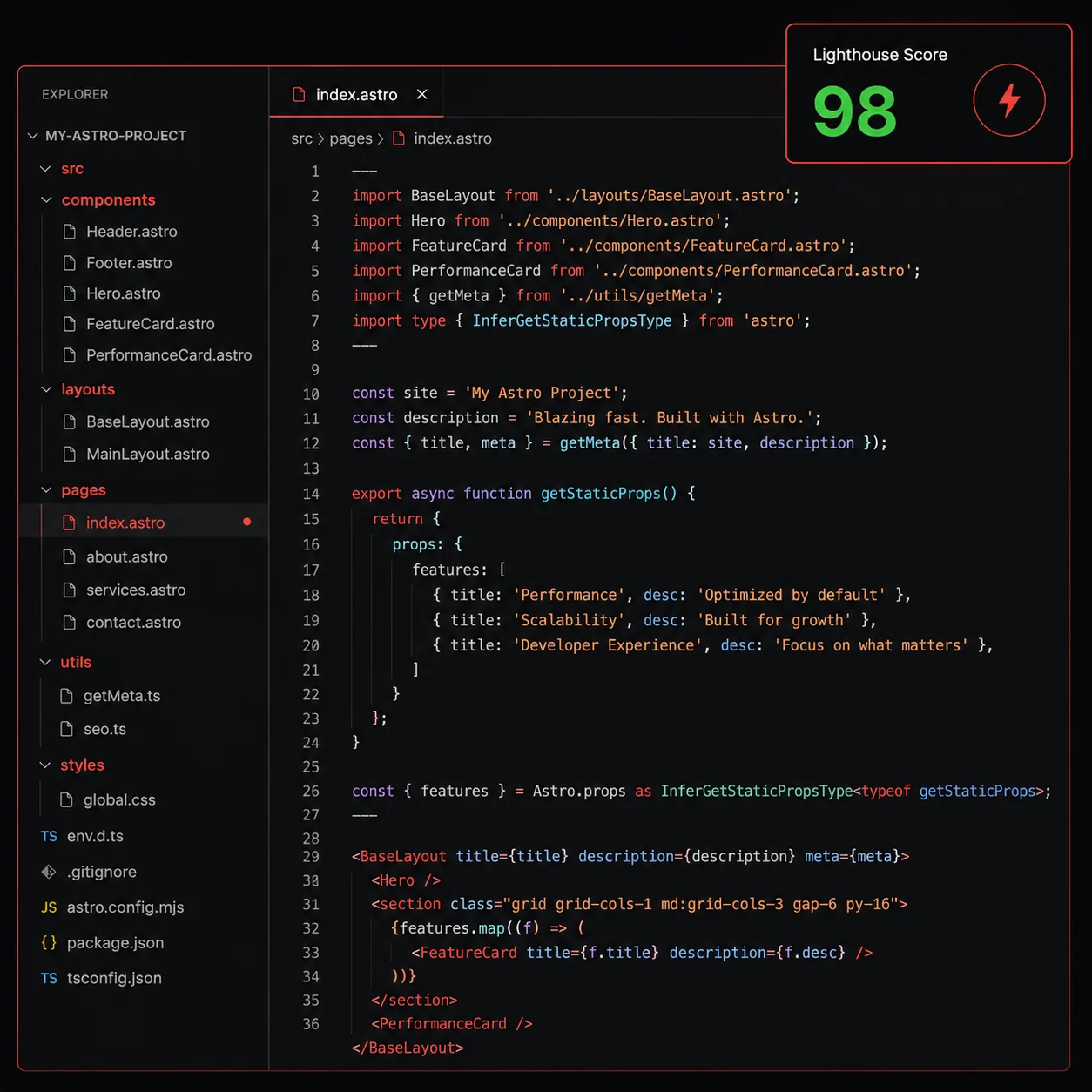Viewport: 1092px width, 1092px height.
Task: Click the file icon beside contact.astro
Action: 70,623
